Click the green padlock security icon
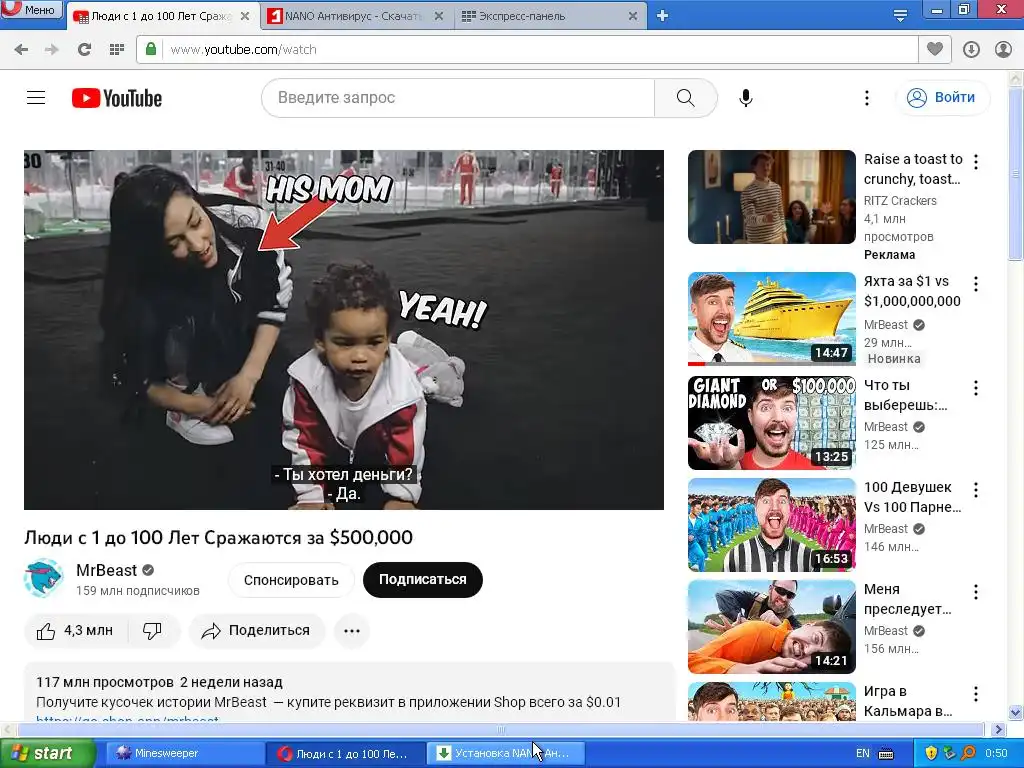Screen dimensions: 1024x768 pos(151,49)
